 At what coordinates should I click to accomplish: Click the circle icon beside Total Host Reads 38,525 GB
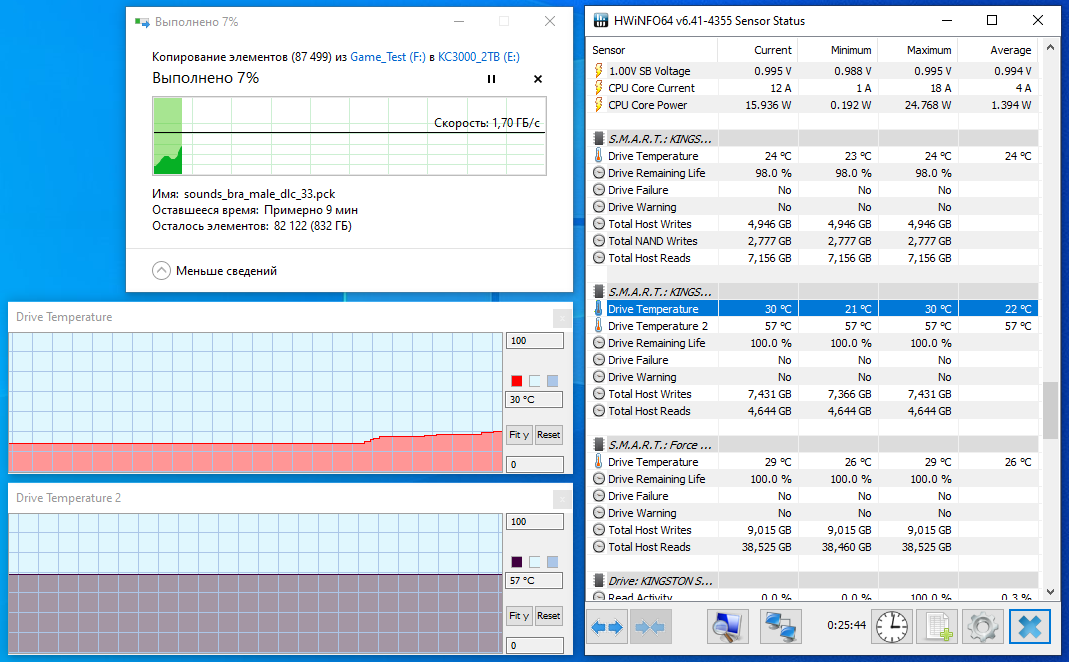pyautogui.click(x=599, y=547)
